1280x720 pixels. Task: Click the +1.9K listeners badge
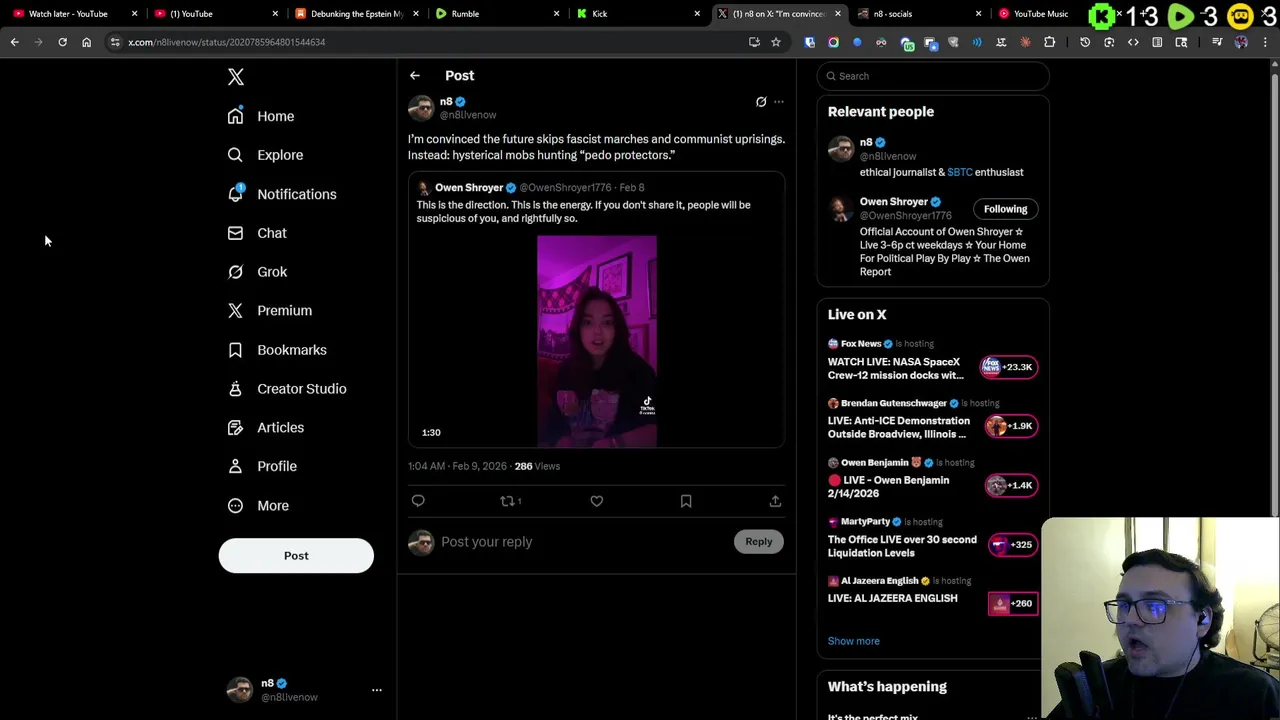coord(1011,426)
